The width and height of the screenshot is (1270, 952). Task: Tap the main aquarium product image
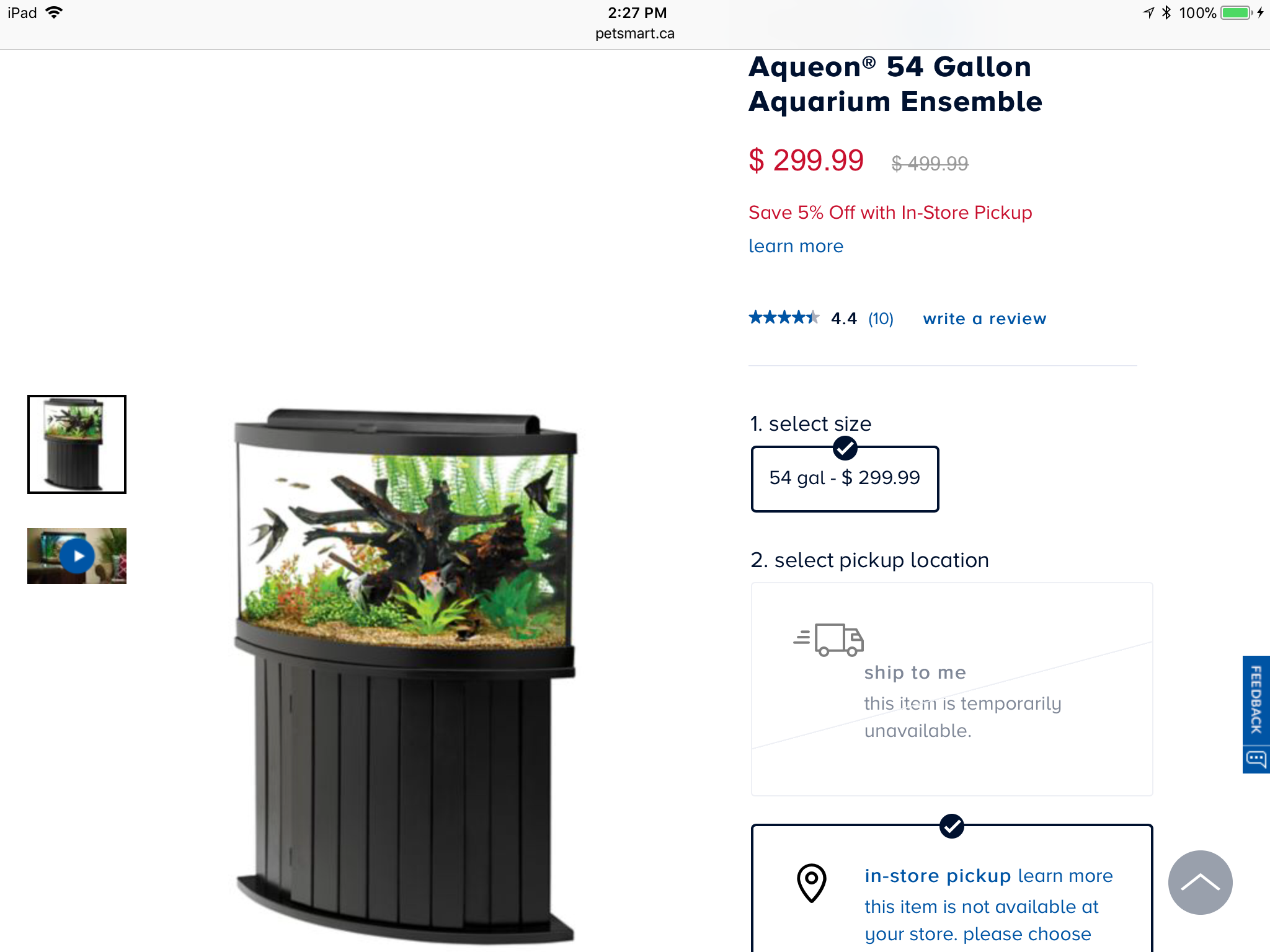(x=406, y=676)
